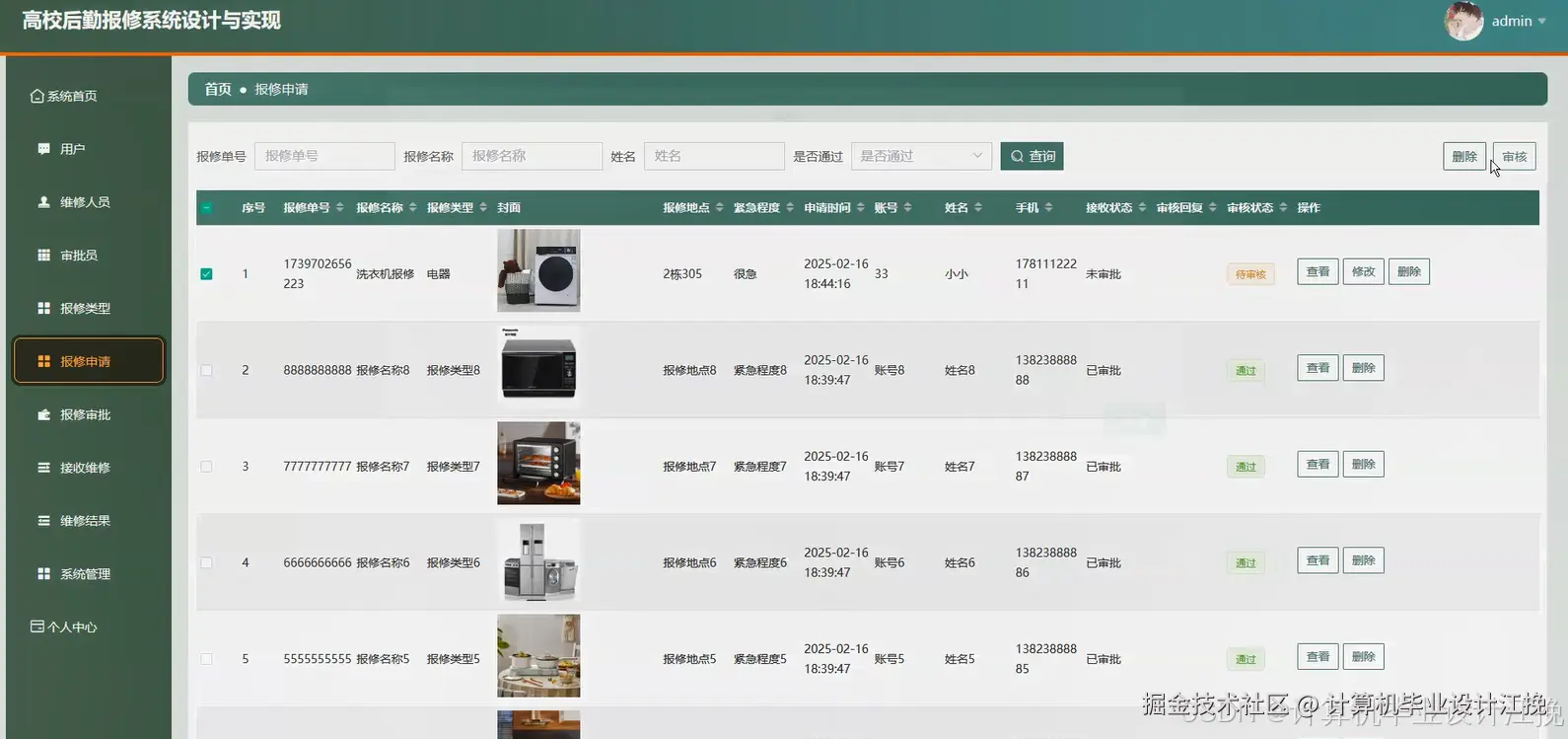The height and width of the screenshot is (739, 1568).
Task: Click the admin avatar picture
Action: (1463, 21)
